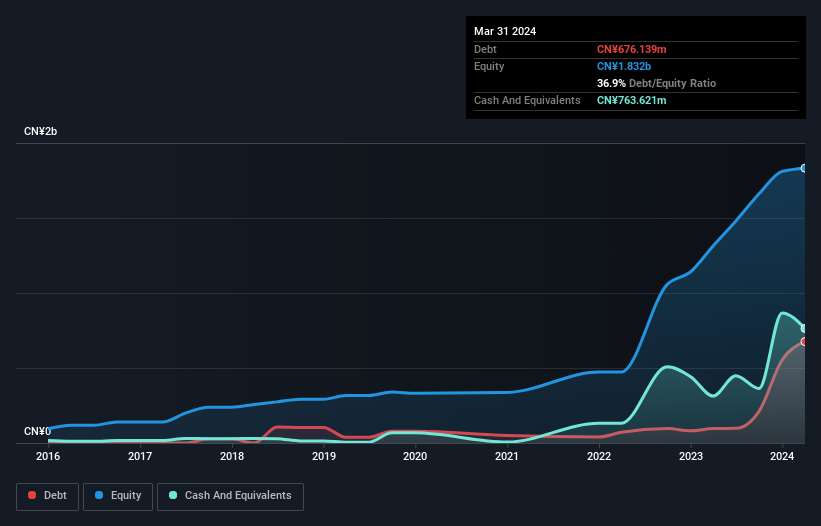The width and height of the screenshot is (821, 526).
Task: Toggle the Debt legend button
Action: tap(48, 496)
